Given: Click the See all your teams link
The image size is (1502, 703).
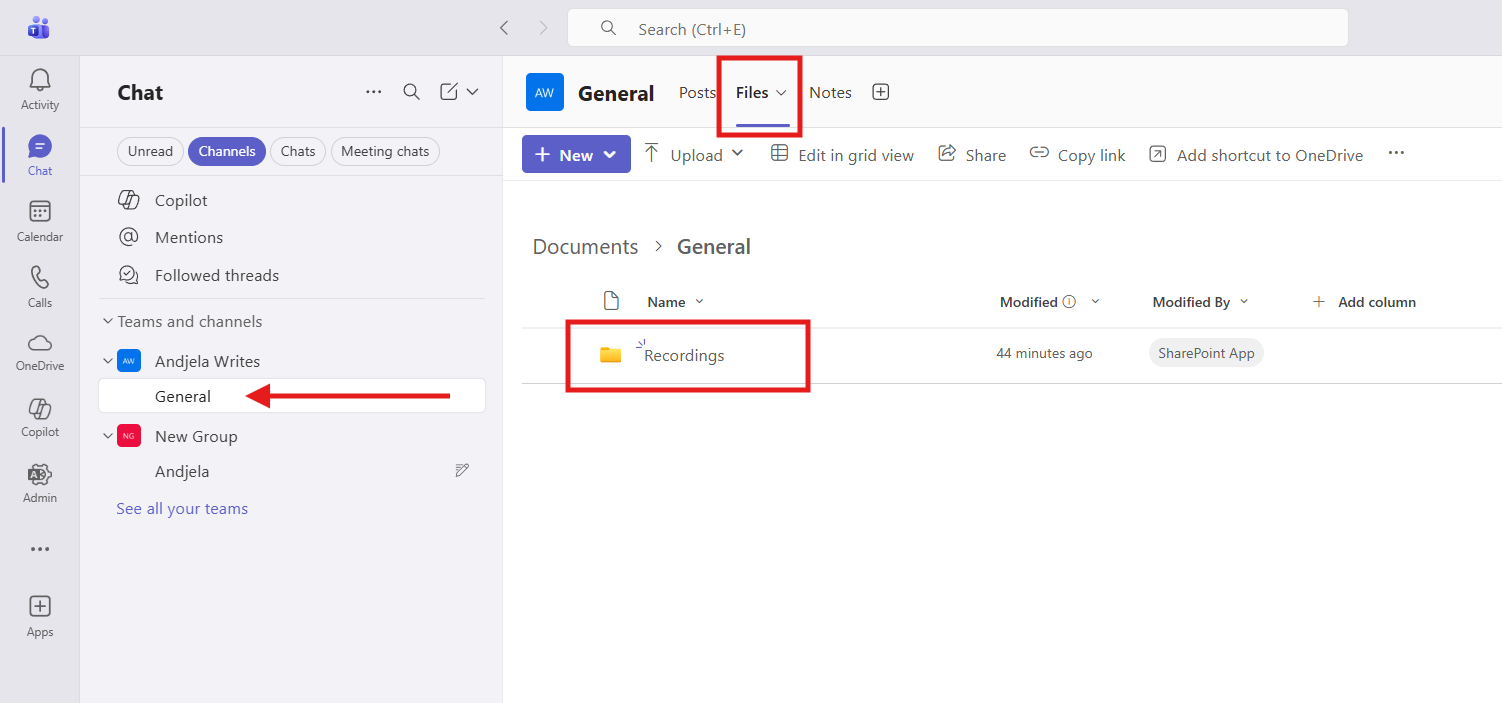Looking at the screenshot, I should pyautogui.click(x=182, y=509).
